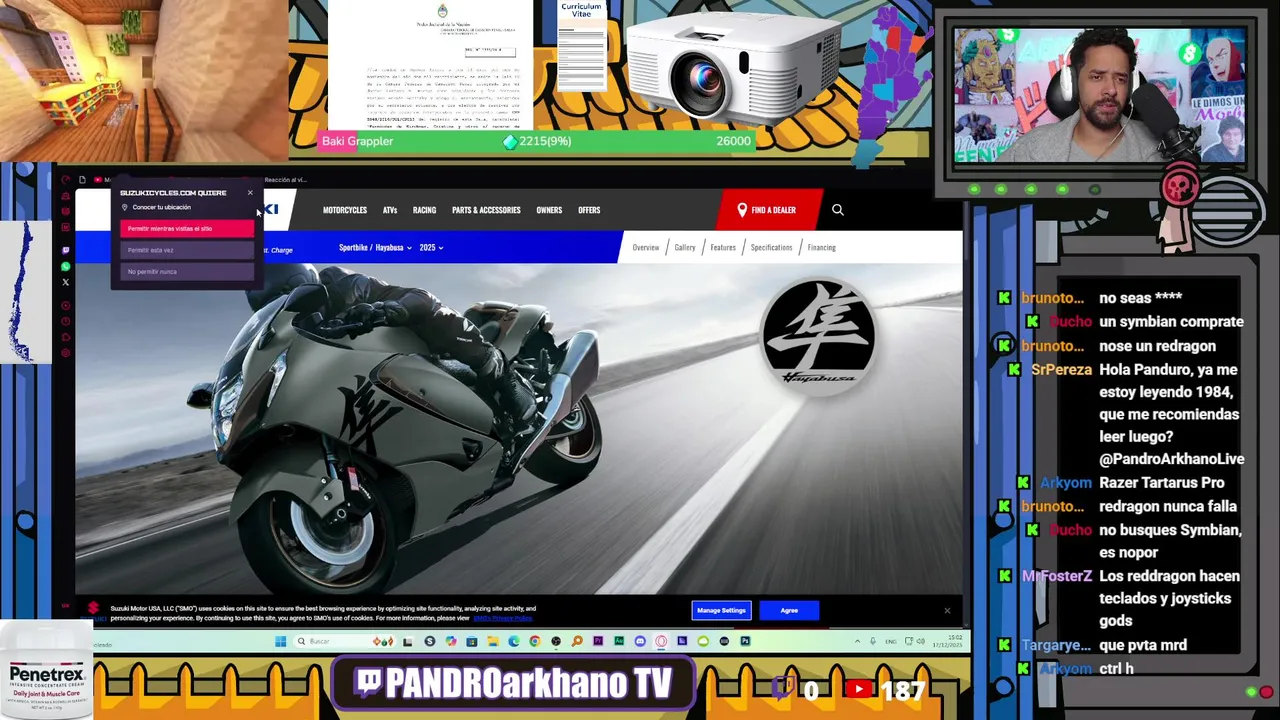
Task: Expand the Sportbike / Hayabusa dropdown
Action: point(375,248)
